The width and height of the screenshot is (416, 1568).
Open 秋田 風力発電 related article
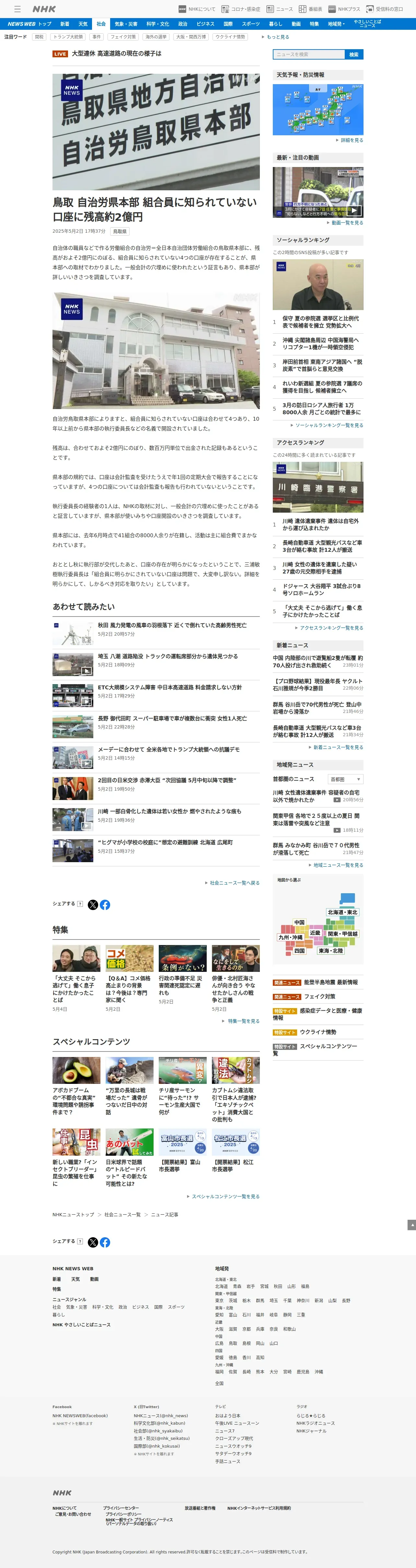pos(172,625)
